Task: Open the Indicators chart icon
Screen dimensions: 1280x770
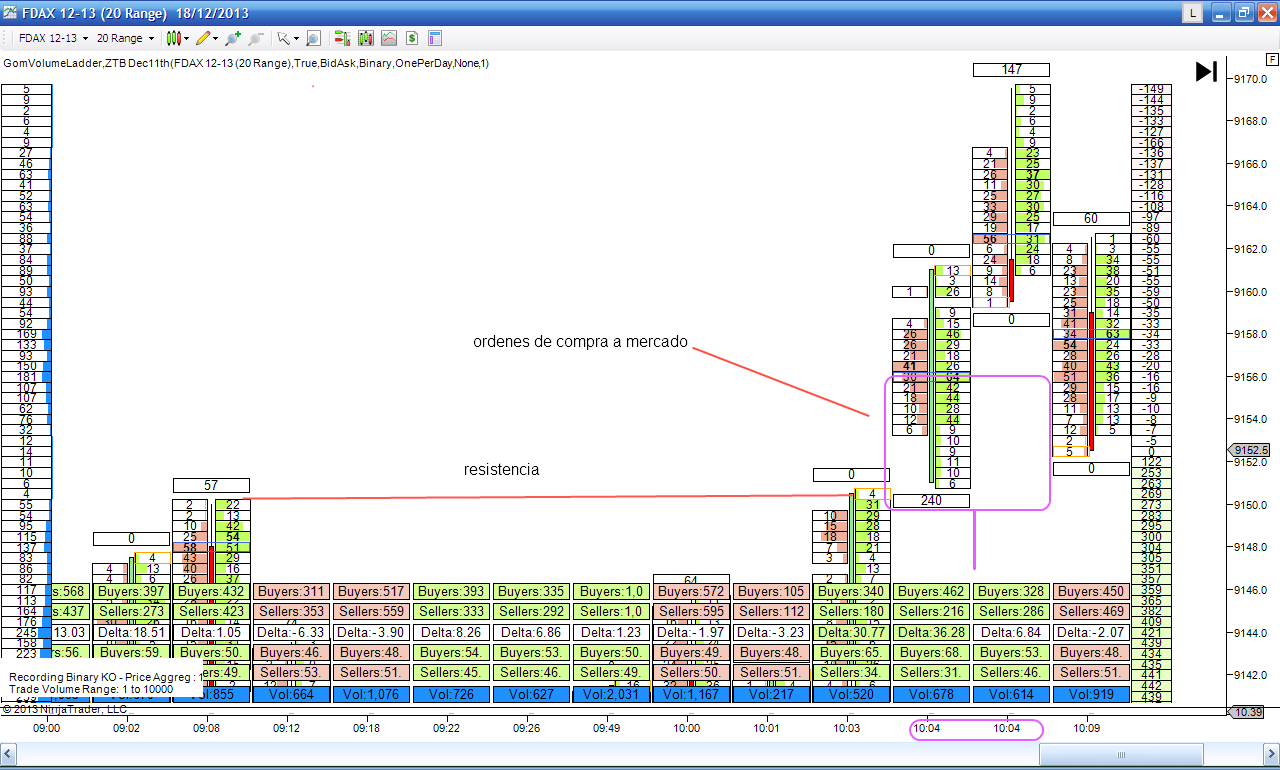Action: point(388,38)
